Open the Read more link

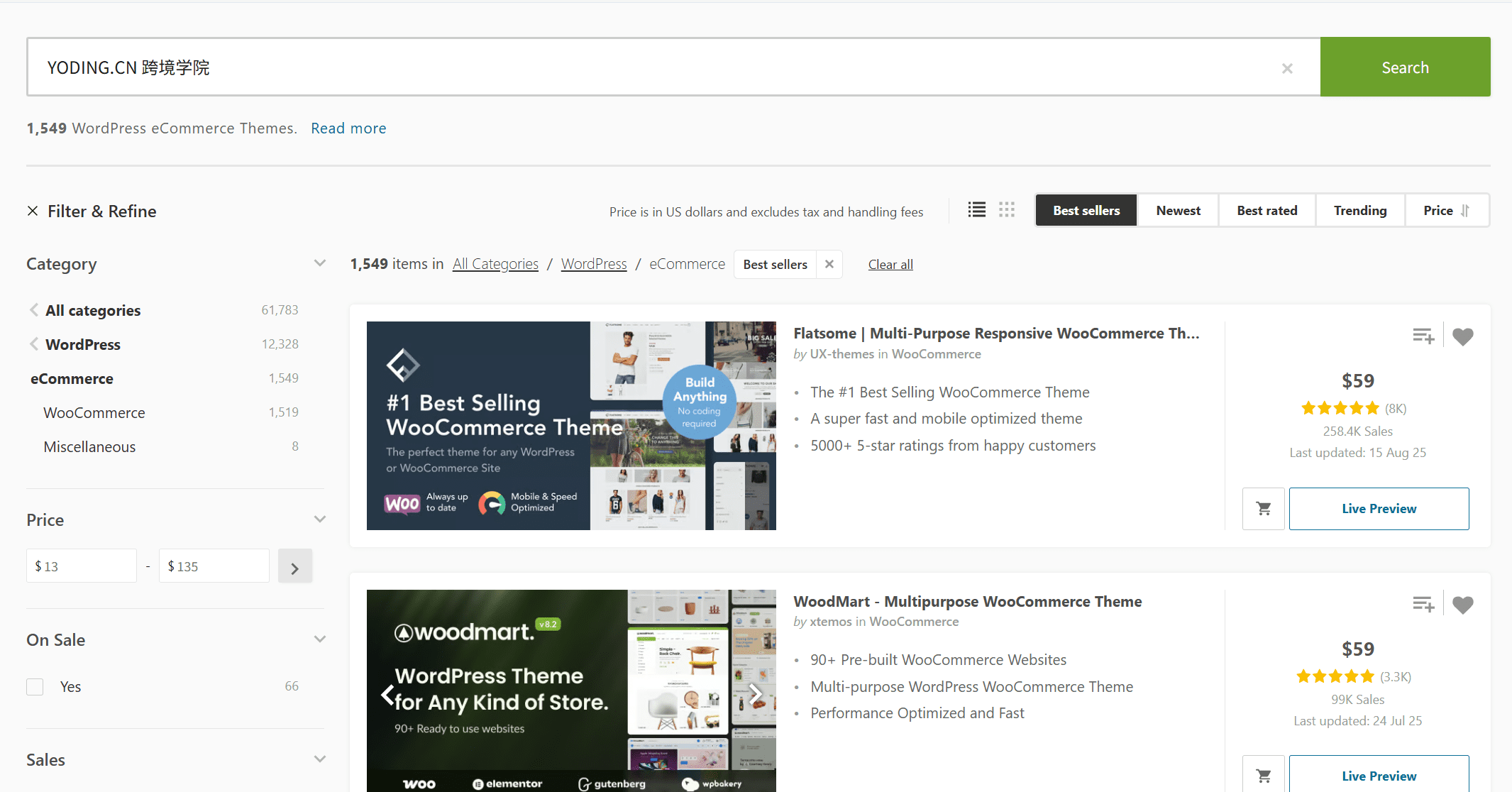pyautogui.click(x=348, y=128)
